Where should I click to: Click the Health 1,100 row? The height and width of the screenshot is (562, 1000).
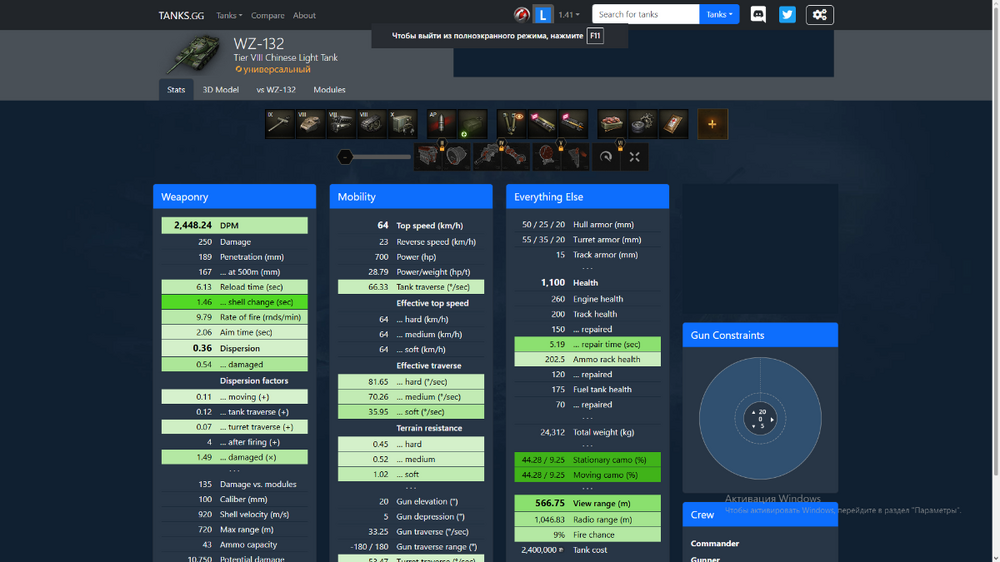pyautogui.click(x=587, y=283)
